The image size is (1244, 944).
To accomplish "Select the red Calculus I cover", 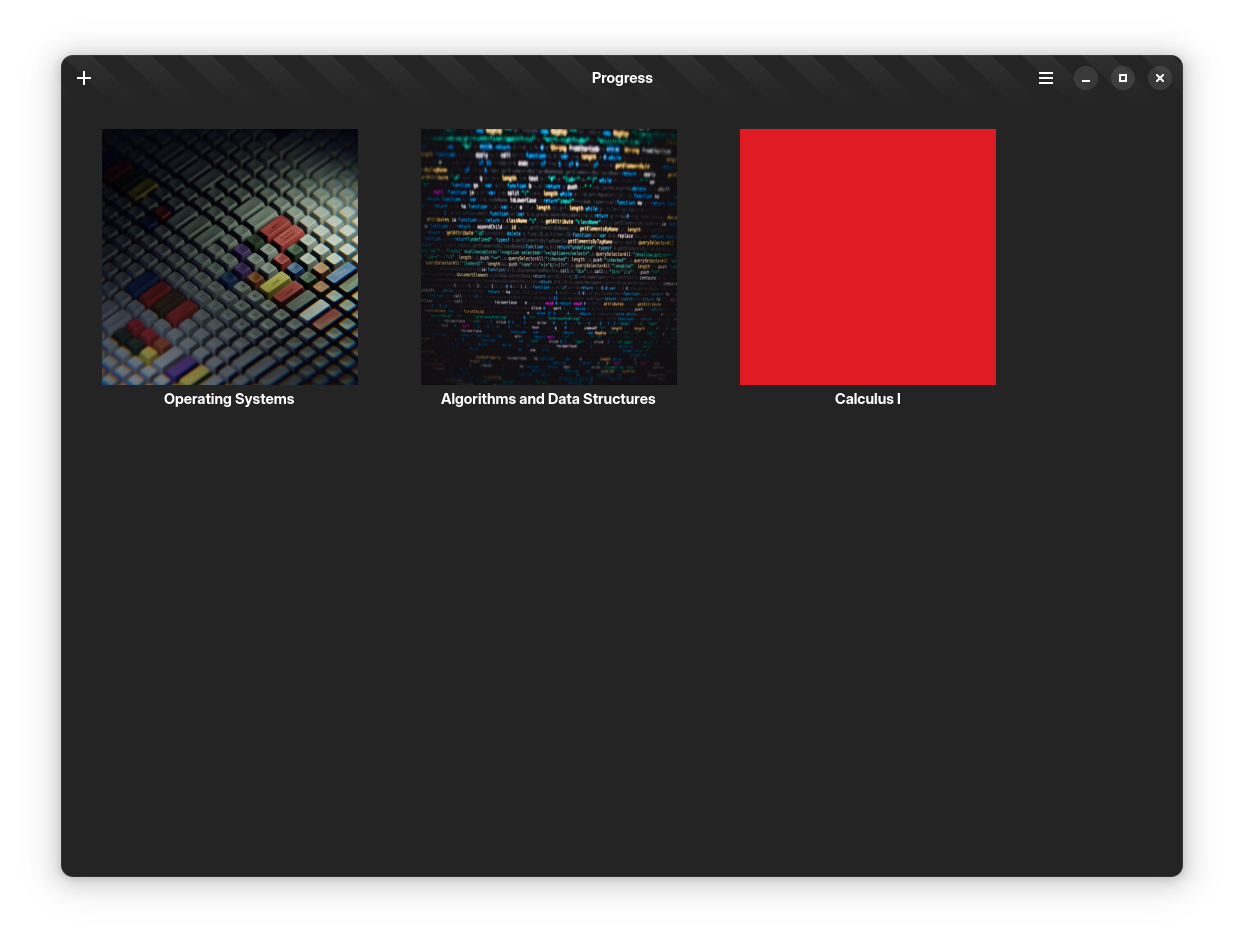I will pyautogui.click(x=868, y=257).
